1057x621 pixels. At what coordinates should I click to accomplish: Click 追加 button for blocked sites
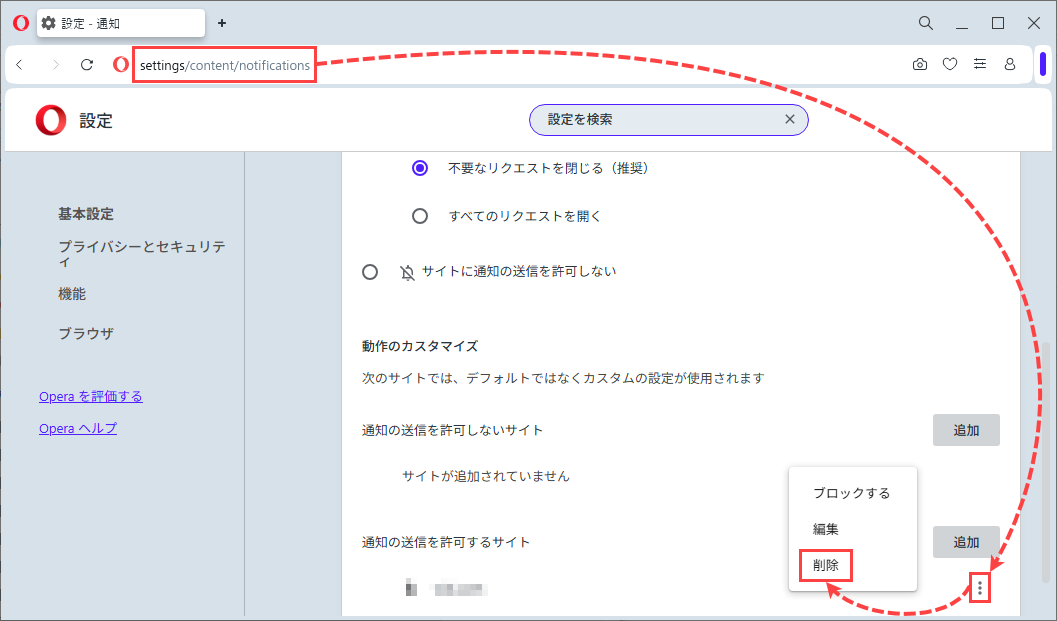click(x=966, y=430)
